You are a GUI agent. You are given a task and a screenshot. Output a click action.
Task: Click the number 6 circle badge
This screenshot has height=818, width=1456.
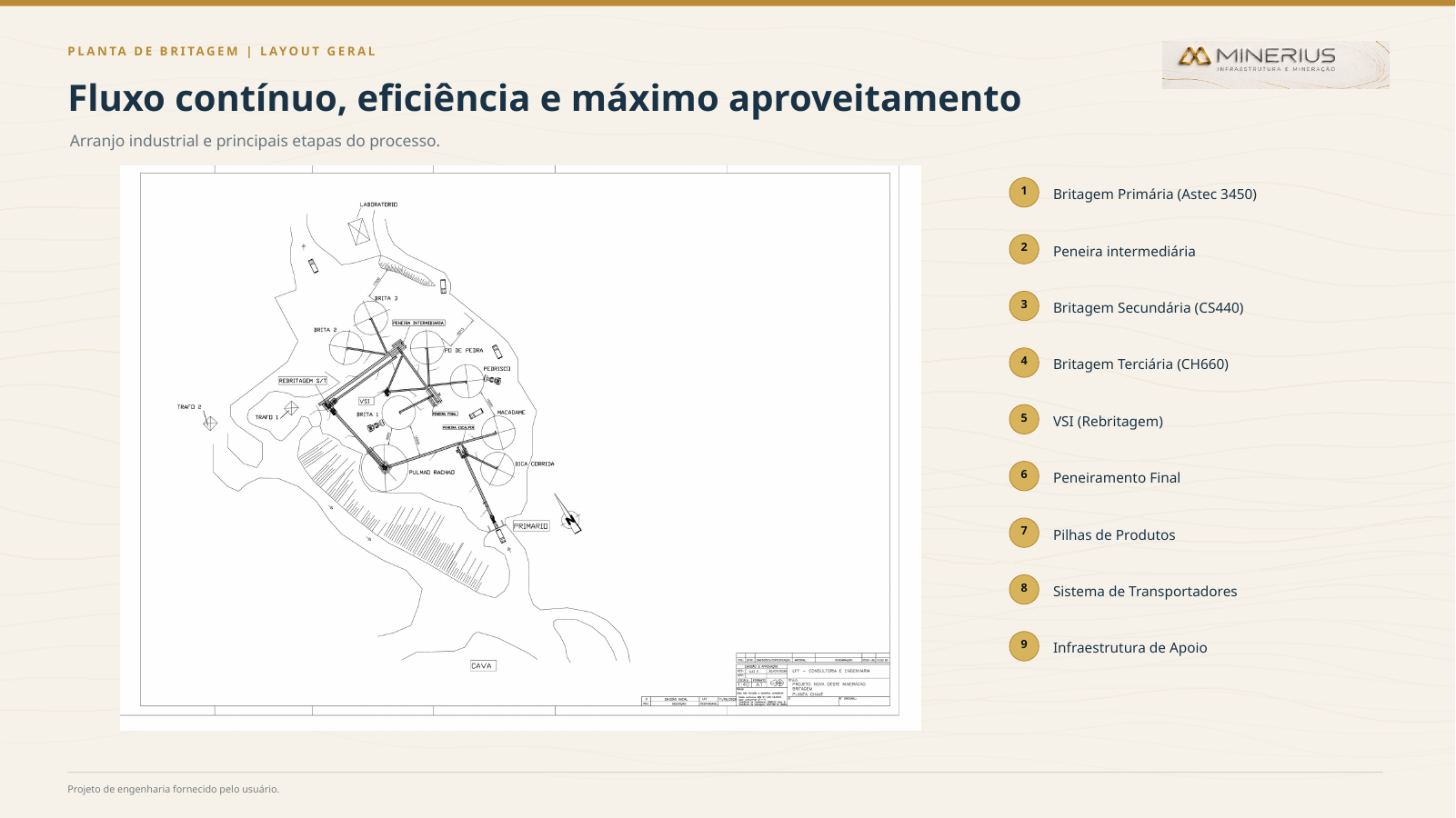point(1024,475)
